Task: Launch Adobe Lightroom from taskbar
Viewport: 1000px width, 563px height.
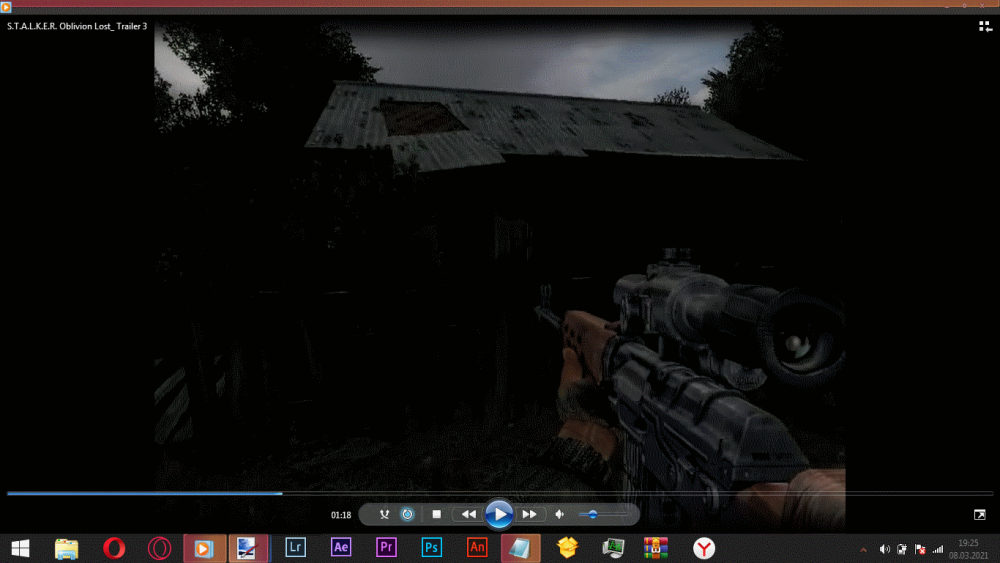Action: [x=295, y=548]
